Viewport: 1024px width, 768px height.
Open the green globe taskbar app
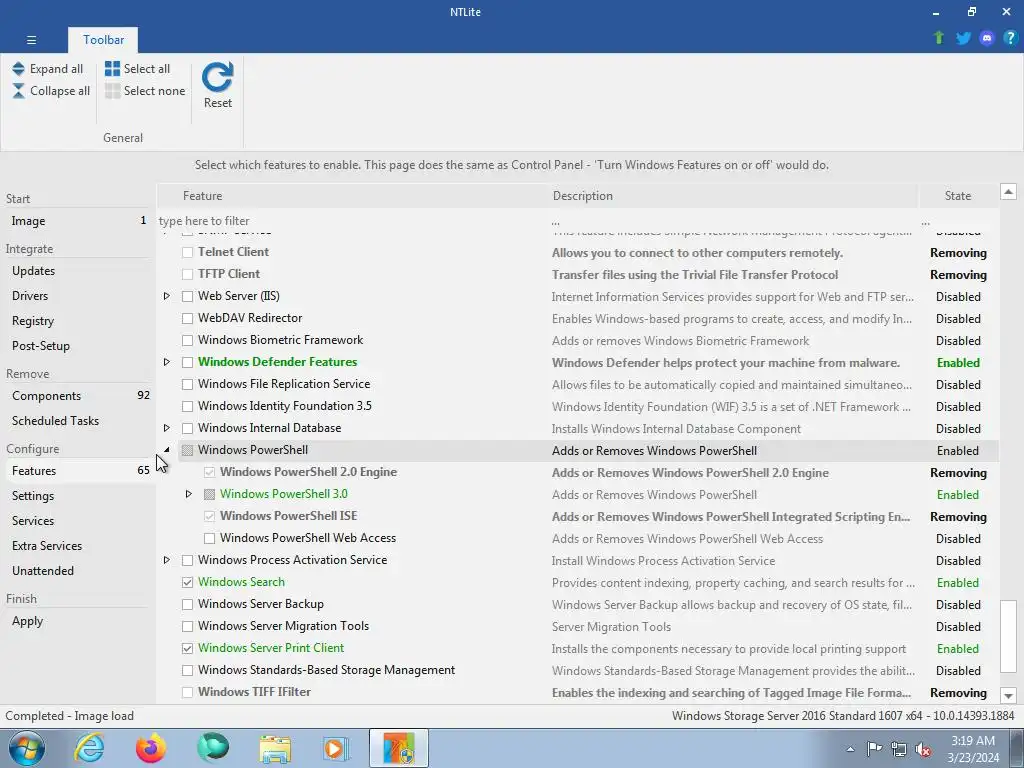(x=213, y=748)
